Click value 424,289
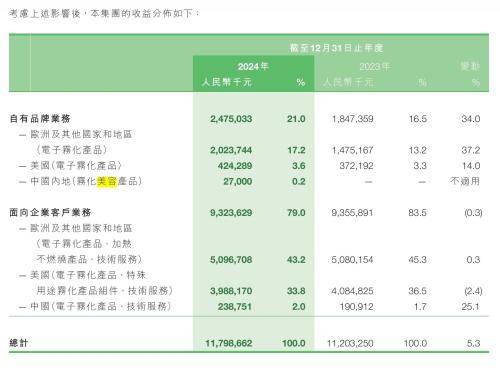Image resolution: width=500 pixels, height=368 pixels. click(235, 166)
